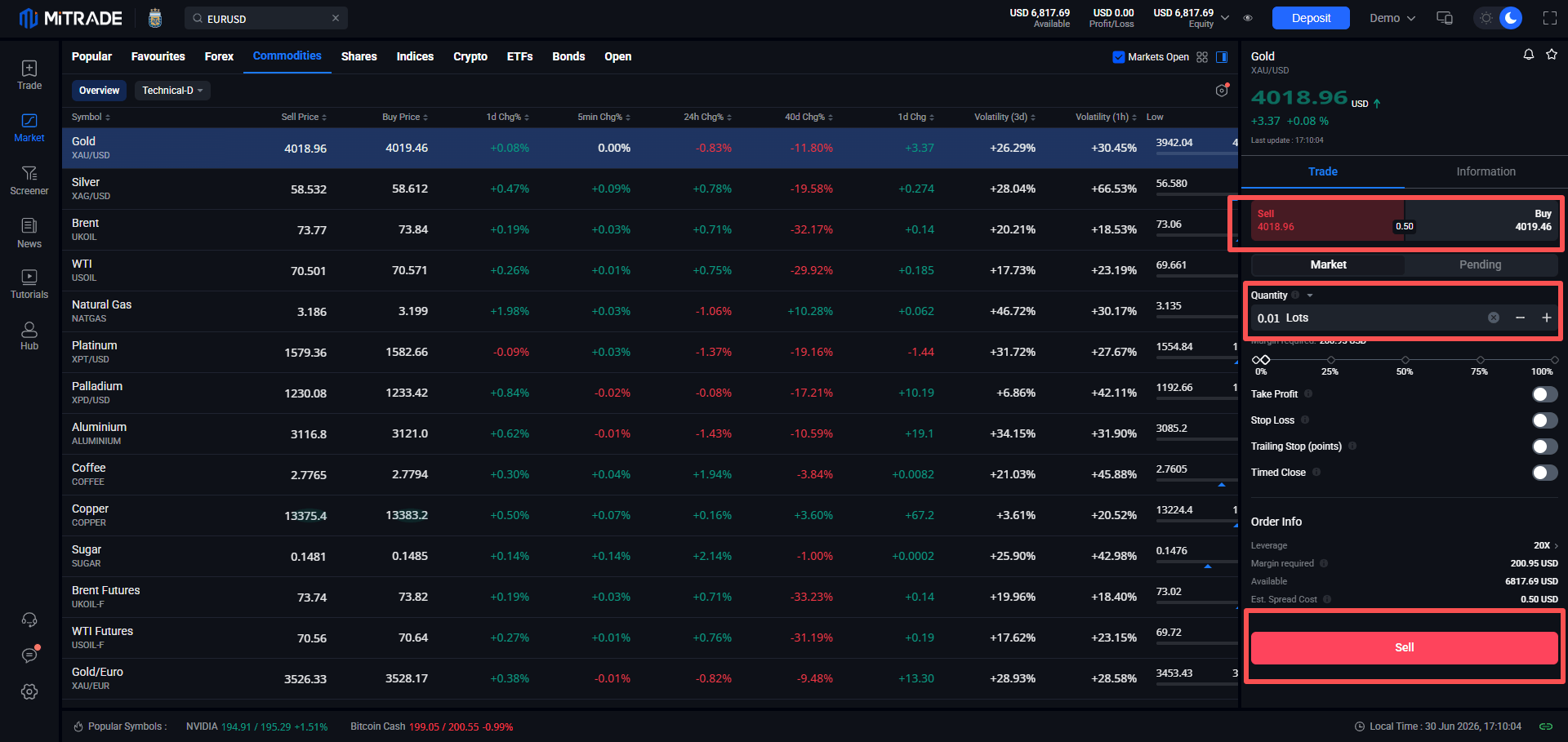Image resolution: width=1568 pixels, height=742 pixels.
Task: Select Buy at 4019.46
Action: pyautogui.click(x=1481, y=220)
